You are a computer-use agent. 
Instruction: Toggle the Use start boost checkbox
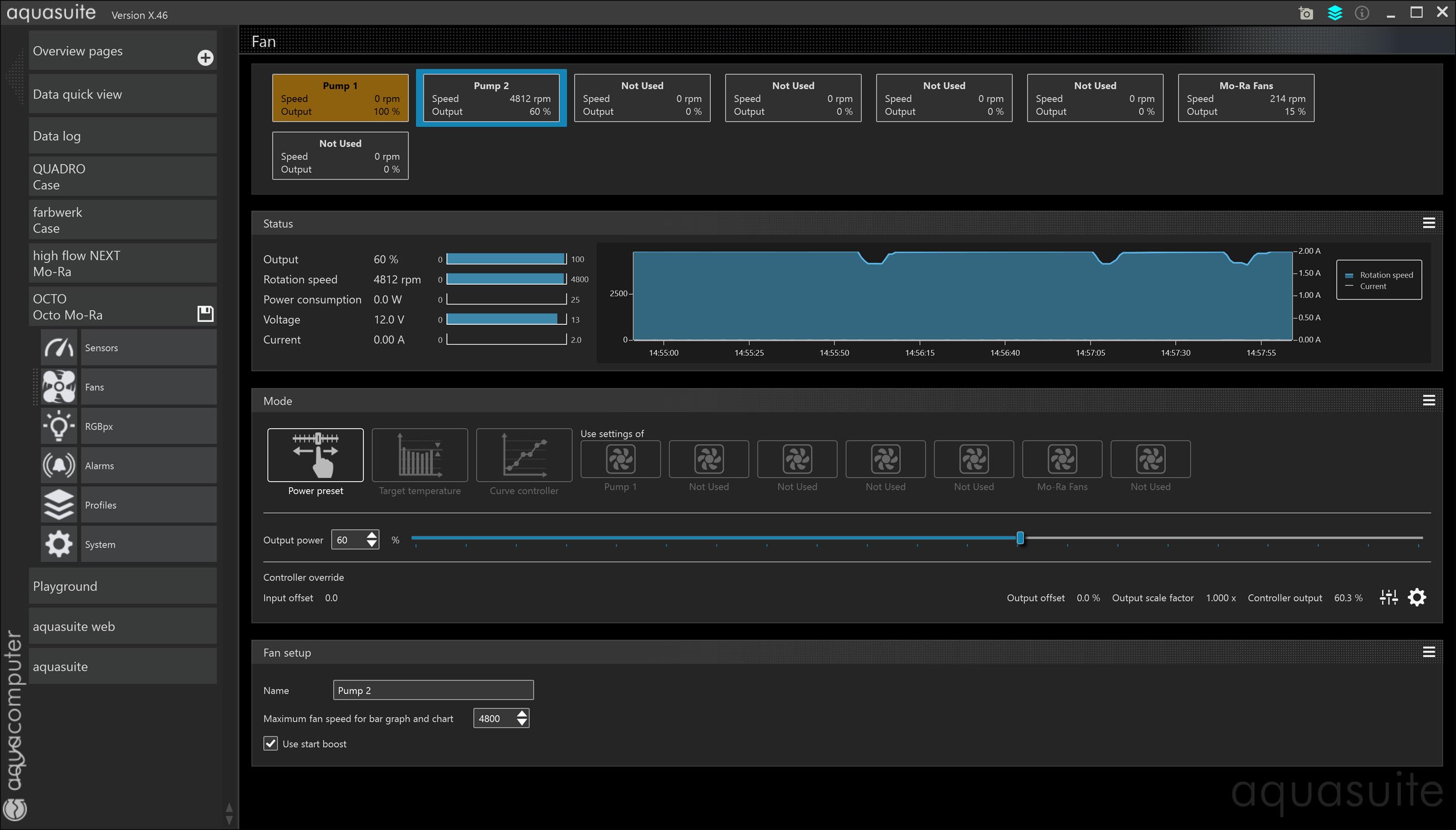click(x=271, y=743)
